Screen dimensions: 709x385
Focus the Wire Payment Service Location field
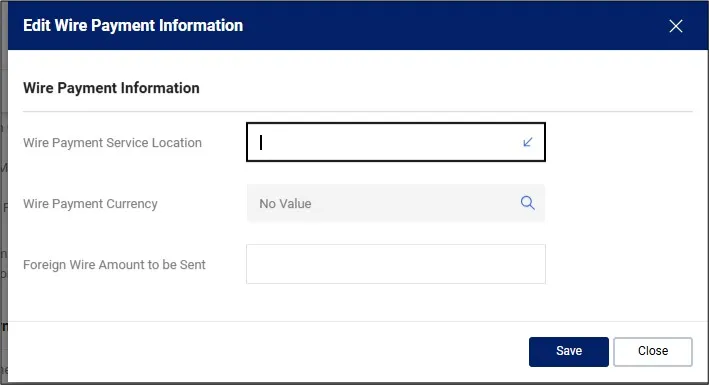tap(396, 142)
